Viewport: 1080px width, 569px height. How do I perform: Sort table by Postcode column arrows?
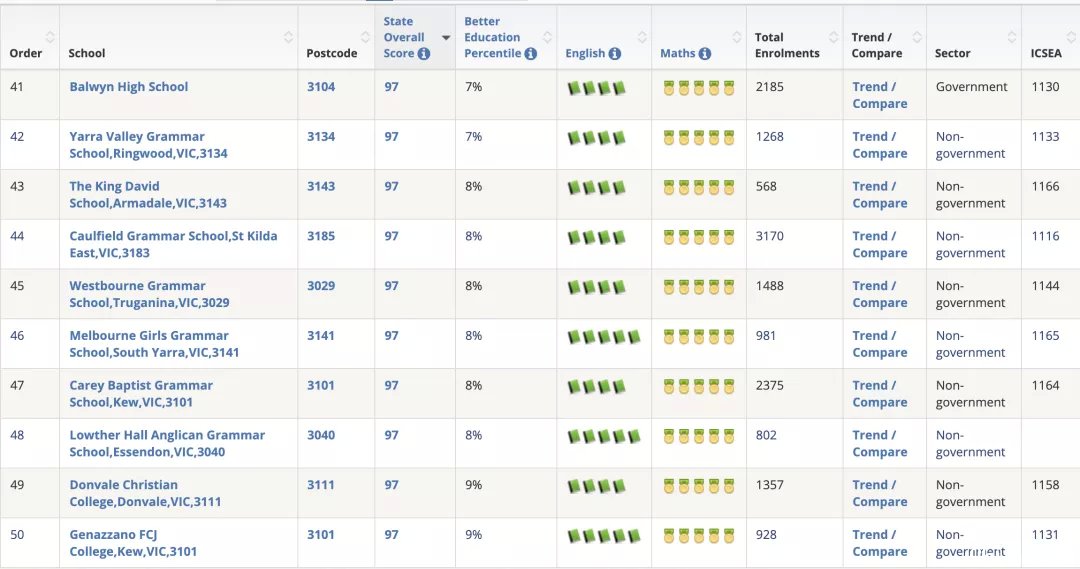(x=365, y=37)
